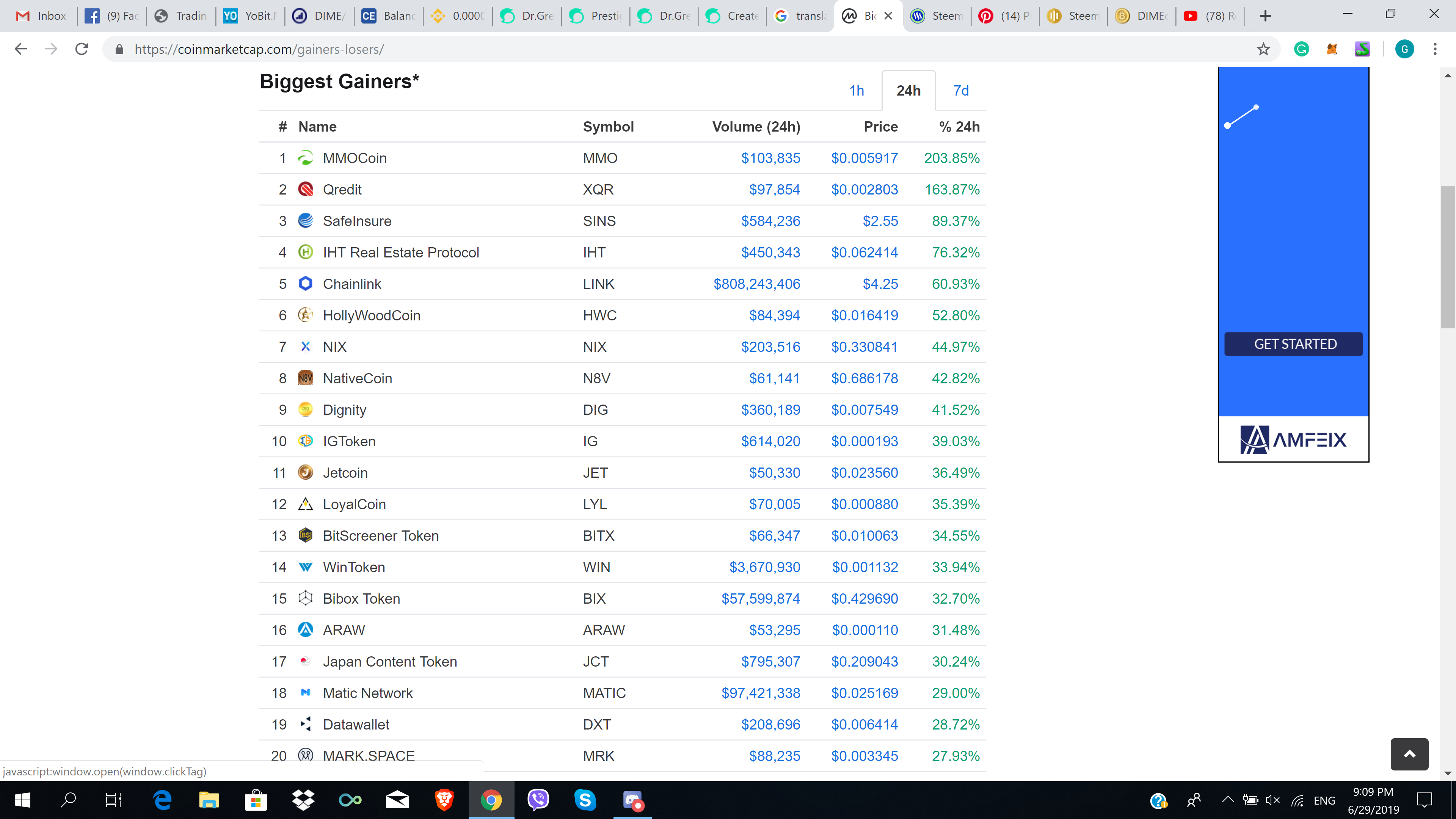Image resolution: width=1456 pixels, height=819 pixels.
Task: Bookmark this page with the star icon
Action: 1263,49
